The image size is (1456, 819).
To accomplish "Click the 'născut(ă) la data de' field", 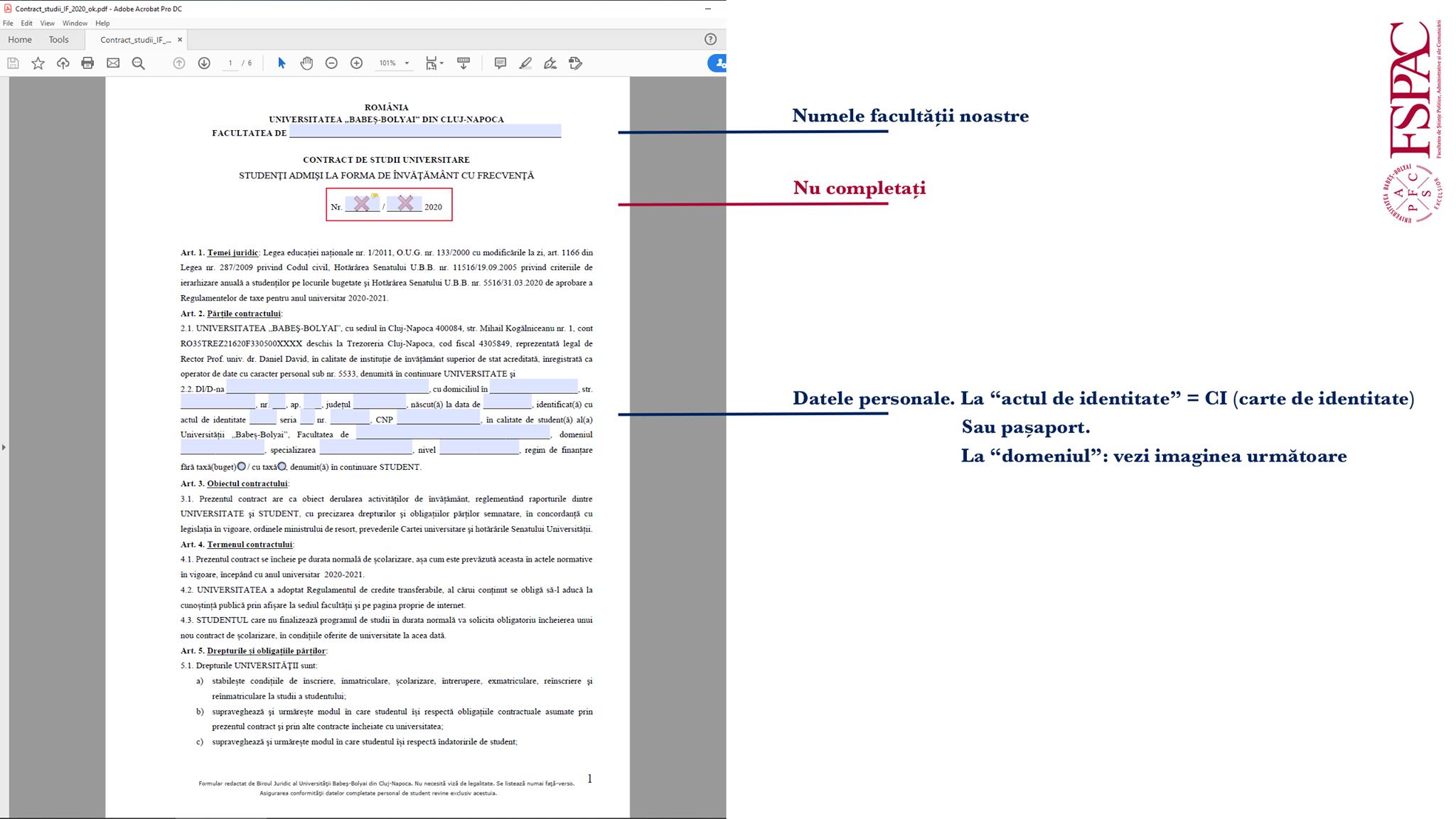I will pos(508,403).
